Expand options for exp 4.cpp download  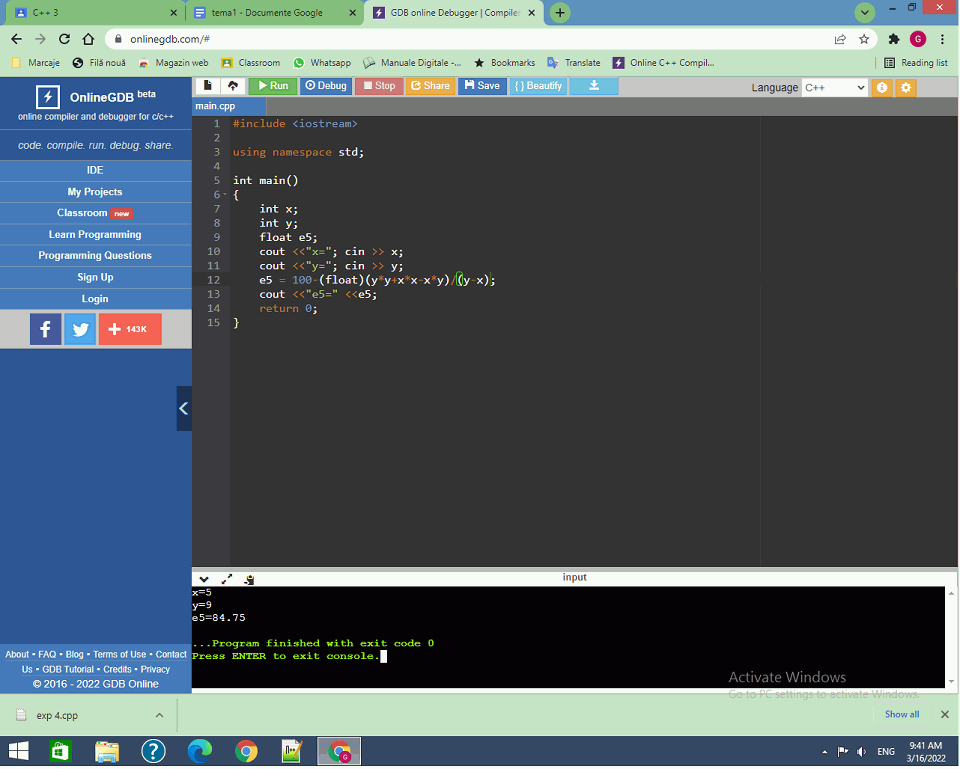pos(159,715)
